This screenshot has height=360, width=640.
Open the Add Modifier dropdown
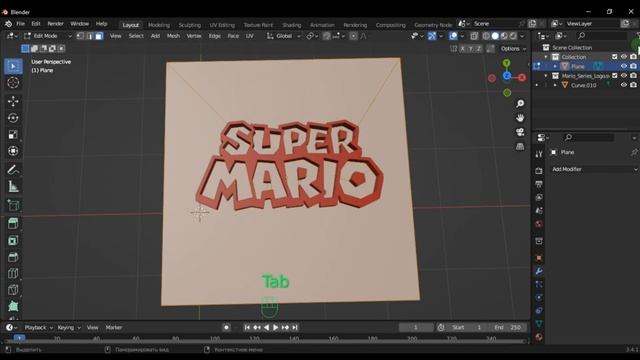tap(594, 169)
